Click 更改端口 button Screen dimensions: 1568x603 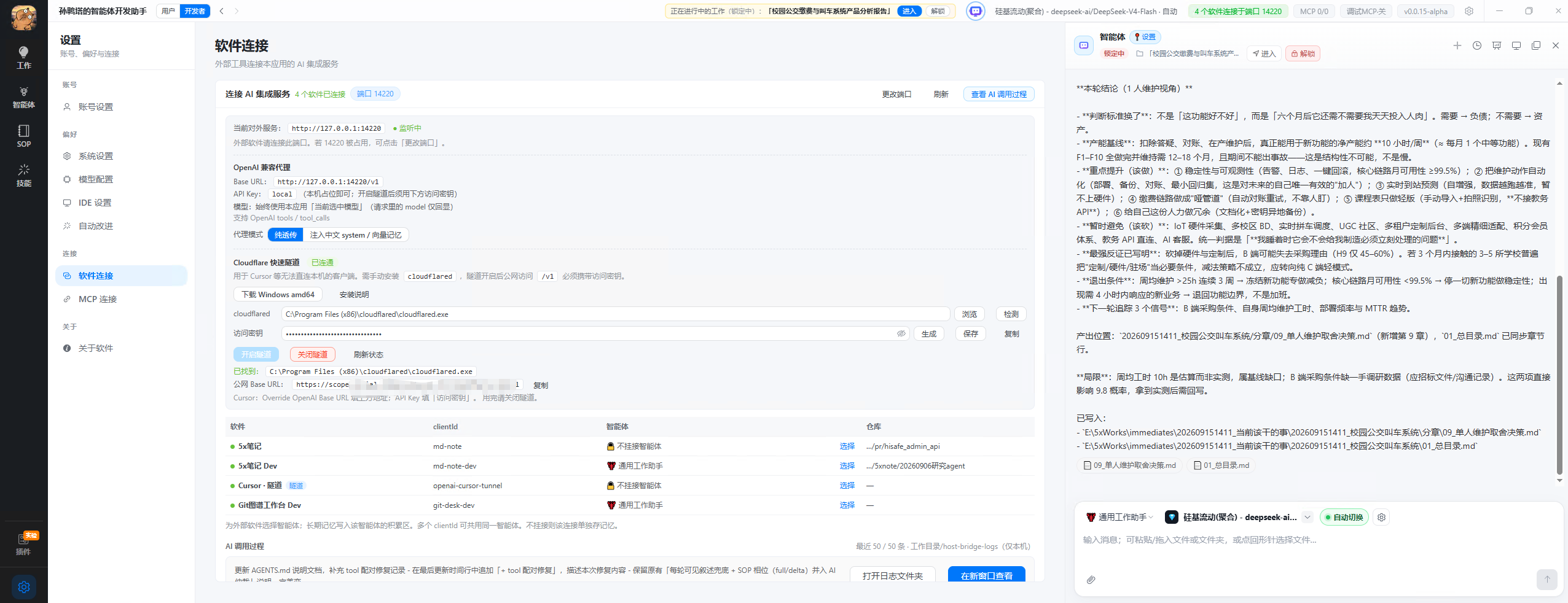point(896,94)
